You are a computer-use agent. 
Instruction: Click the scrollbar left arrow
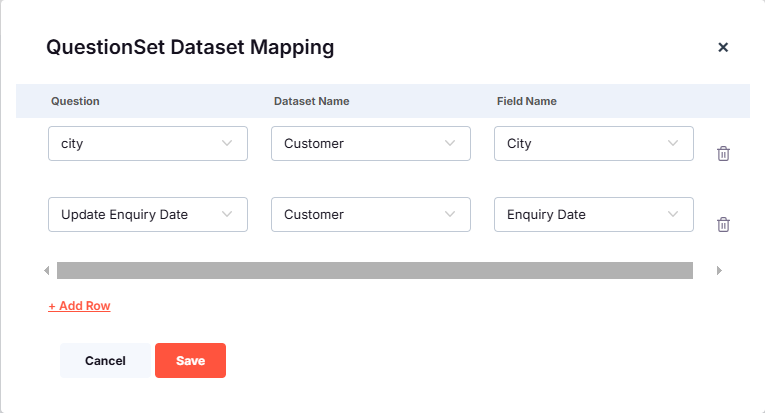pyautogui.click(x=47, y=271)
